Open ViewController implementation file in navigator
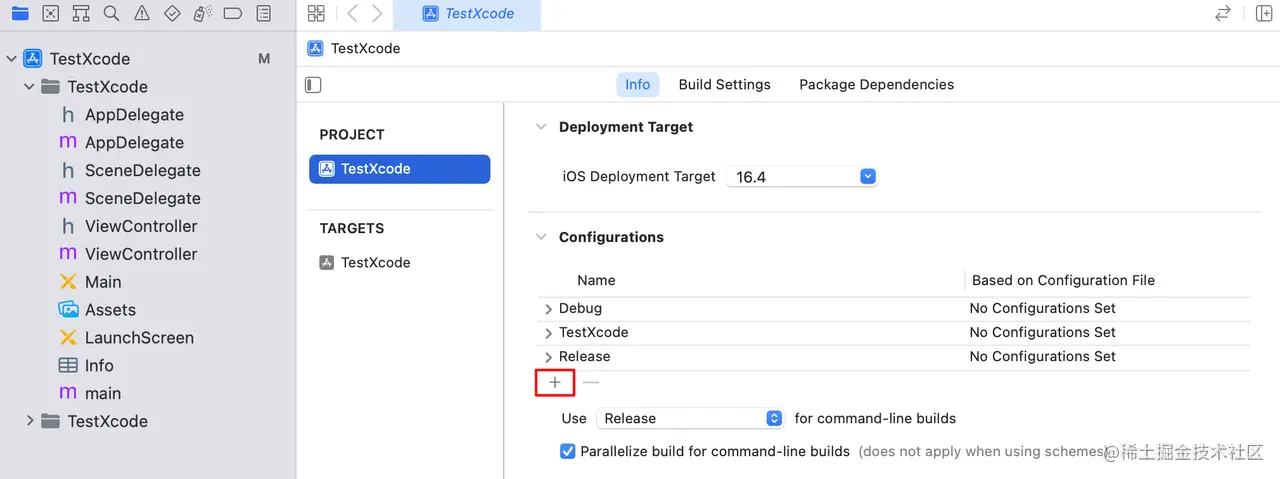The image size is (1280, 479). click(140, 254)
